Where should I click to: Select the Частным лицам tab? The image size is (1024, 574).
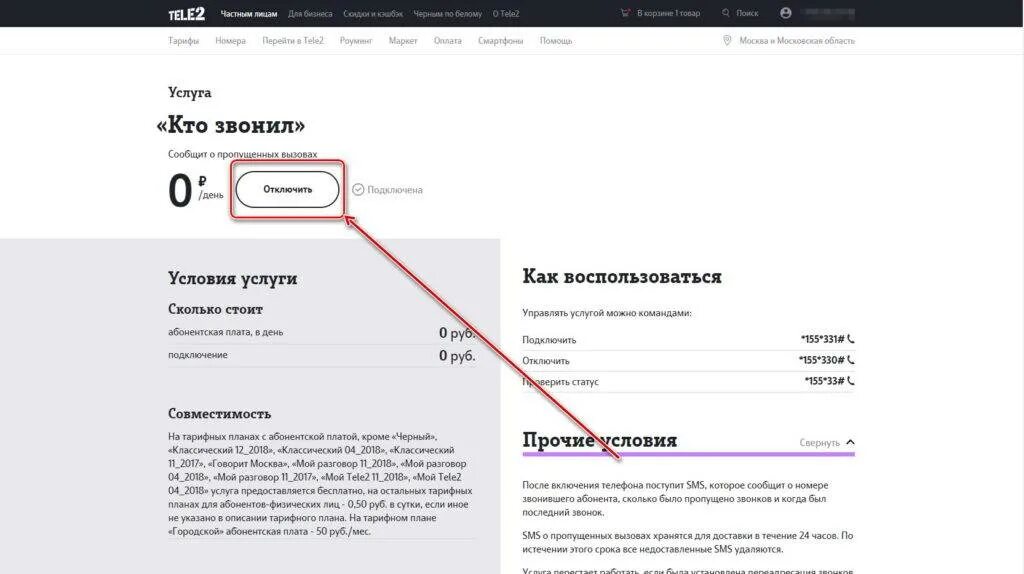coord(249,14)
